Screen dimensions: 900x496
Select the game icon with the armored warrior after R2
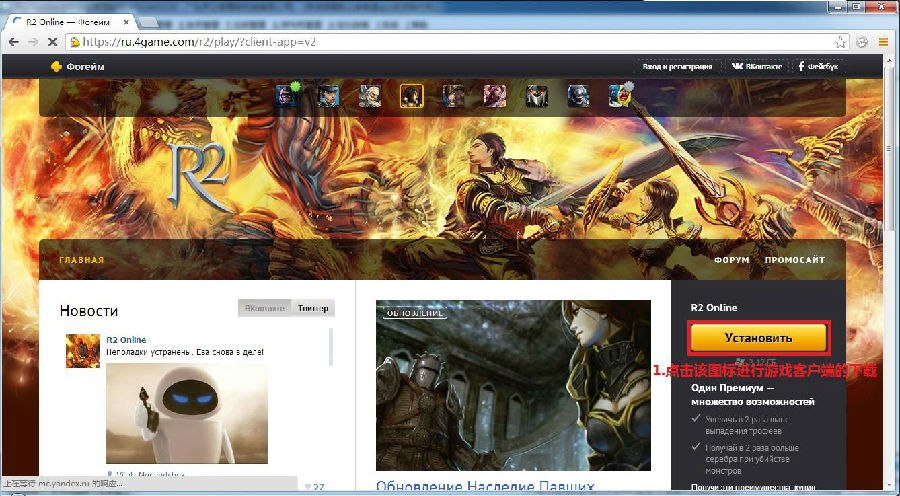(x=453, y=96)
